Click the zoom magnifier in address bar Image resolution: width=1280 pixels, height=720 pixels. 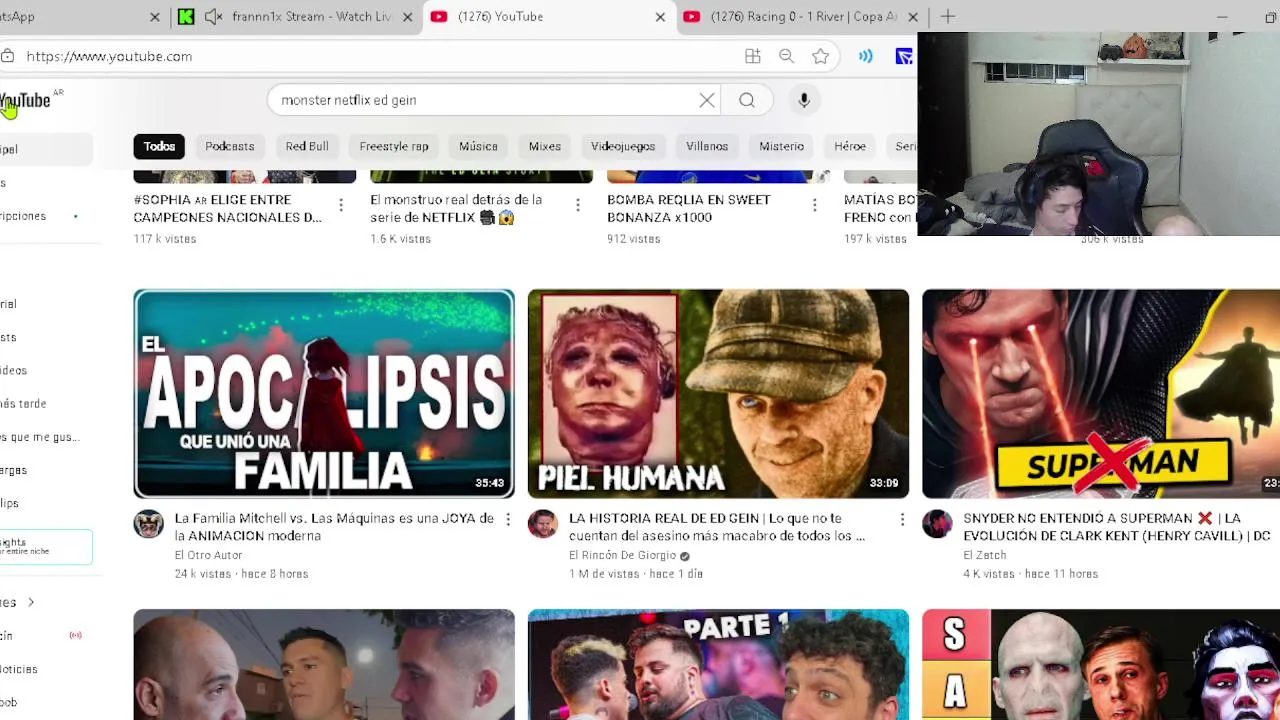click(x=787, y=56)
